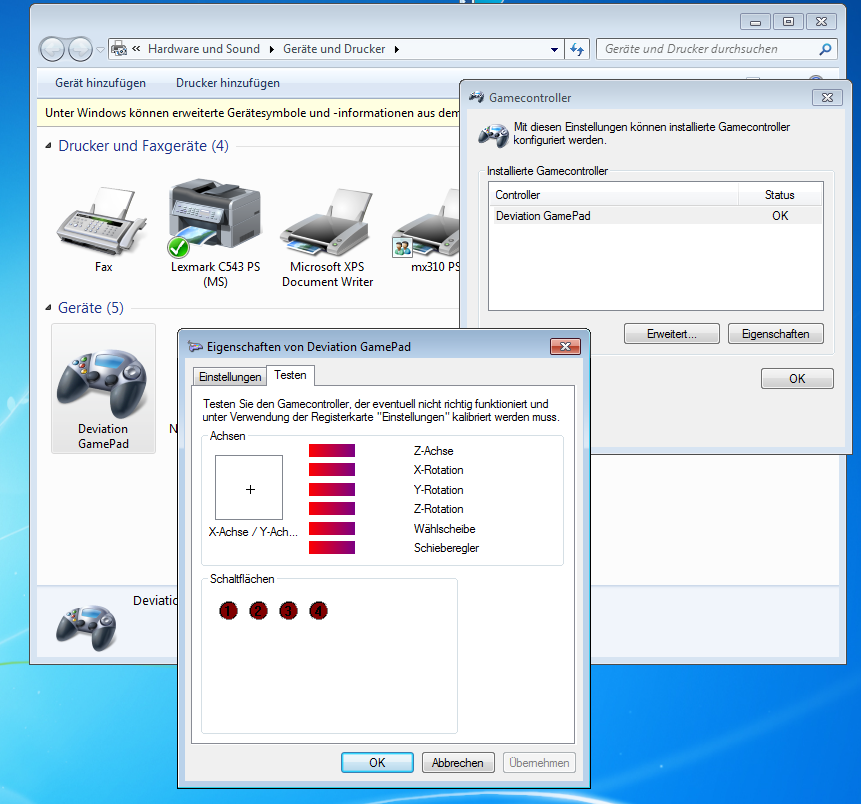This screenshot has height=804, width=861.
Task: Expand the Hardware und Sound breadcrumb arrow
Action: (271, 49)
